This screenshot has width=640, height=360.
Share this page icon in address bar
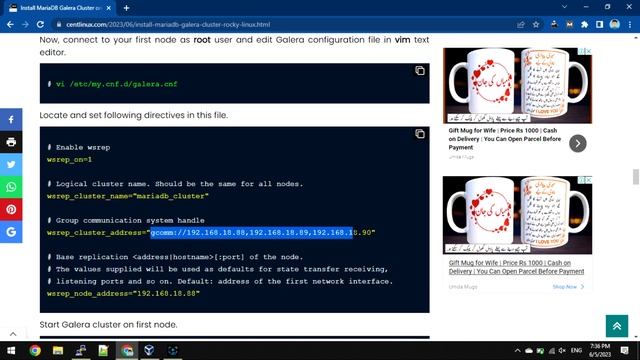(521, 24)
